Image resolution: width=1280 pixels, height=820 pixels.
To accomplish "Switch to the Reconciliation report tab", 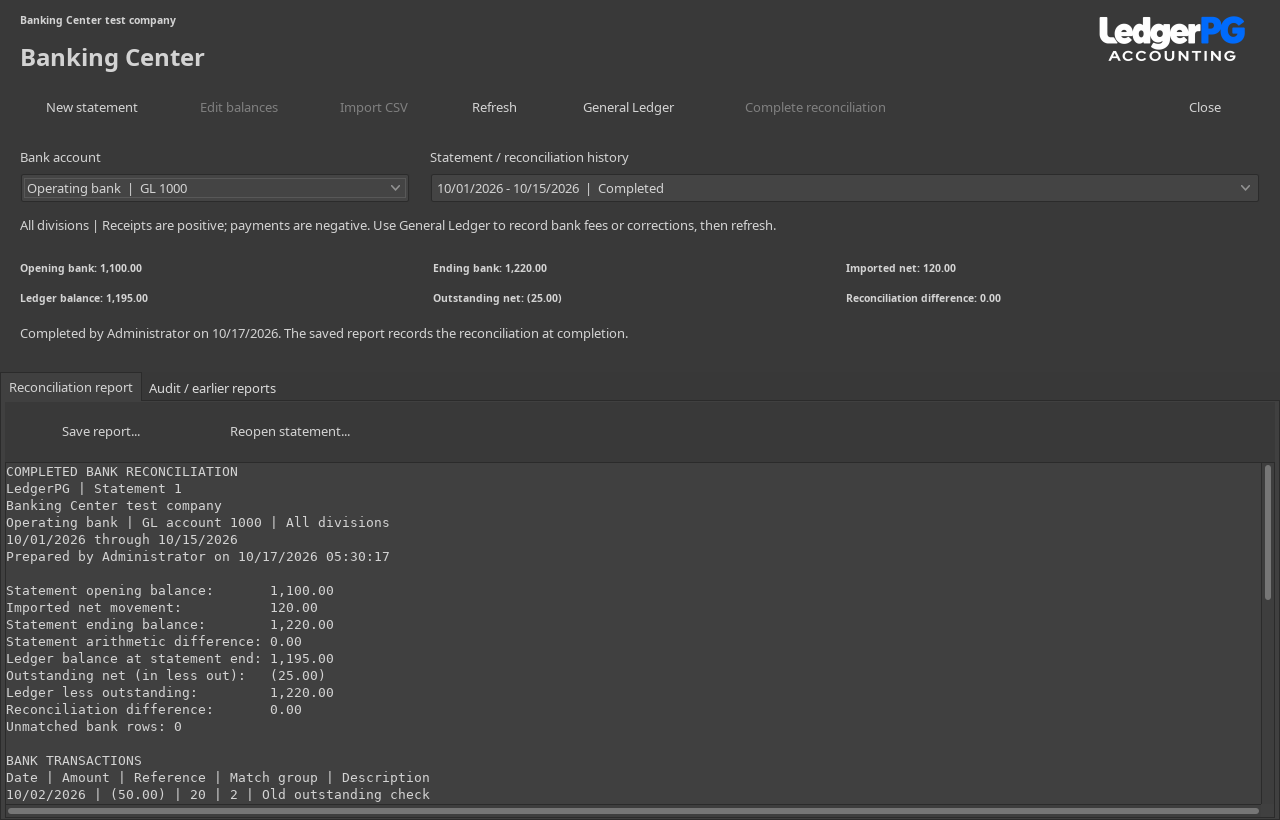I will pyautogui.click(x=71, y=387).
